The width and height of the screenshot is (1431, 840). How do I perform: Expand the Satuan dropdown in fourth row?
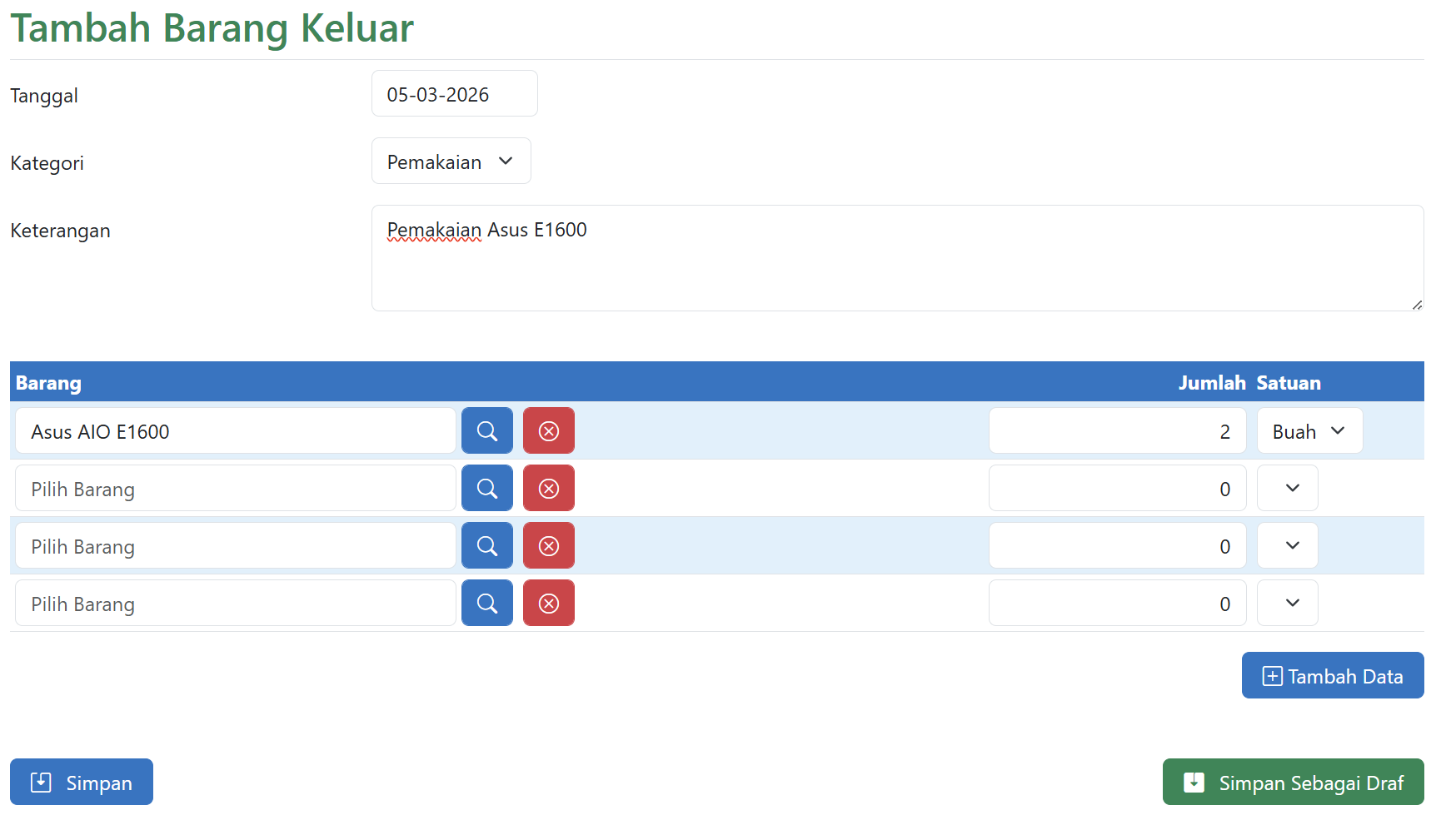pyautogui.click(x=1288, y=603)
